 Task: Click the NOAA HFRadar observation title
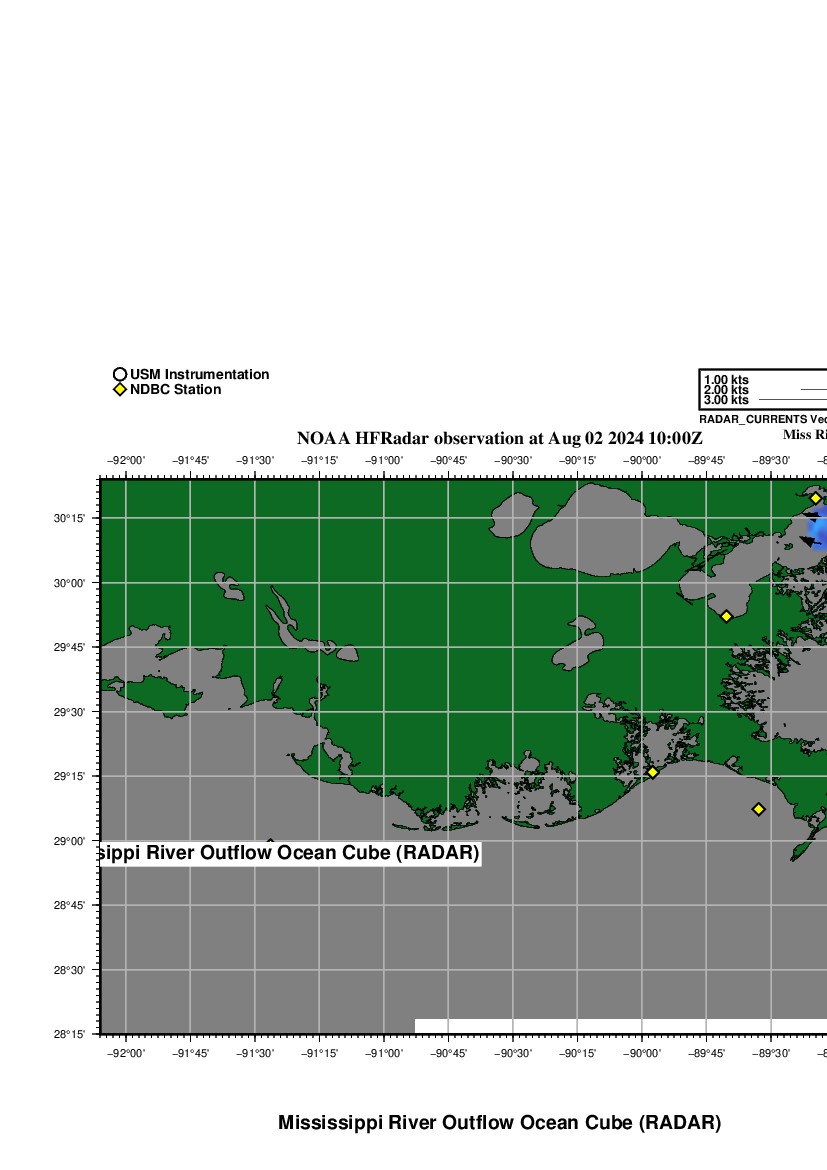(x=500, y=439)
